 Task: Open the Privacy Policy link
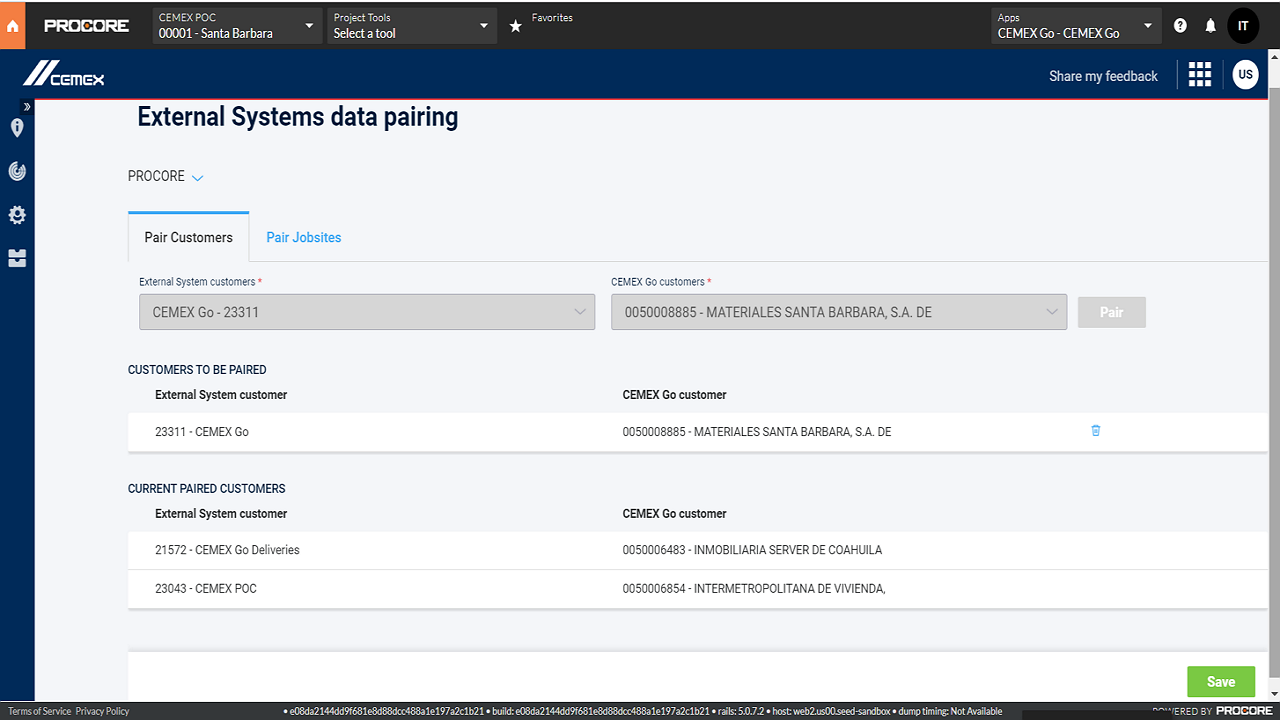point(102,711)
